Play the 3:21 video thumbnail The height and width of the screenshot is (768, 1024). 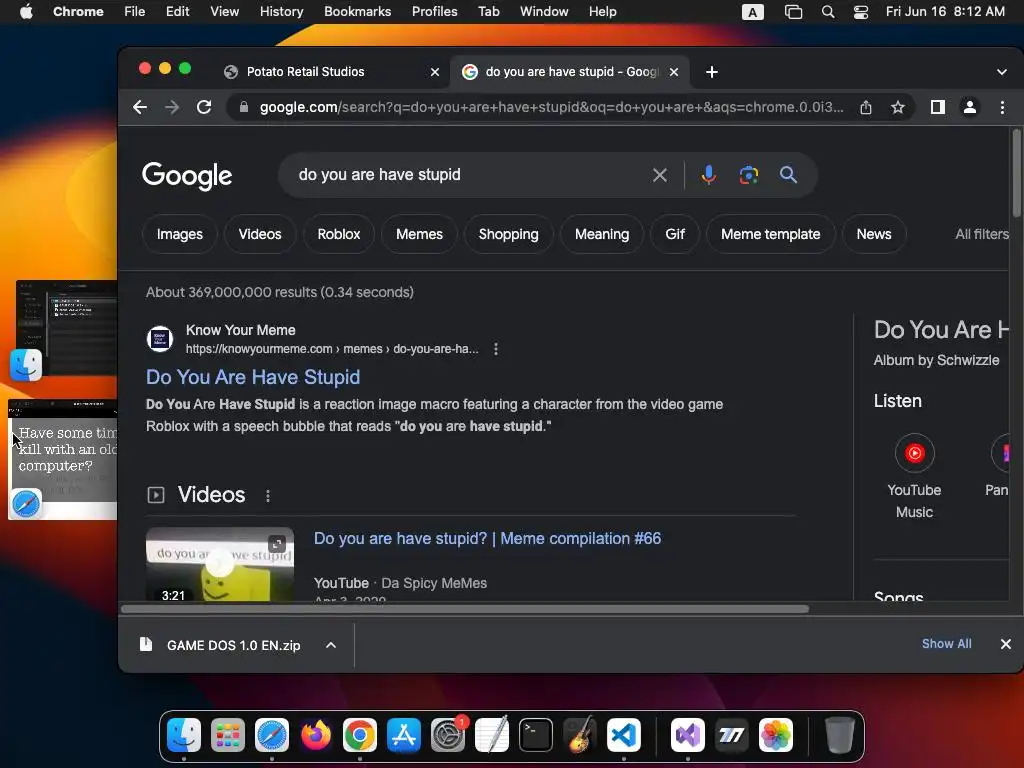point(219,564)
